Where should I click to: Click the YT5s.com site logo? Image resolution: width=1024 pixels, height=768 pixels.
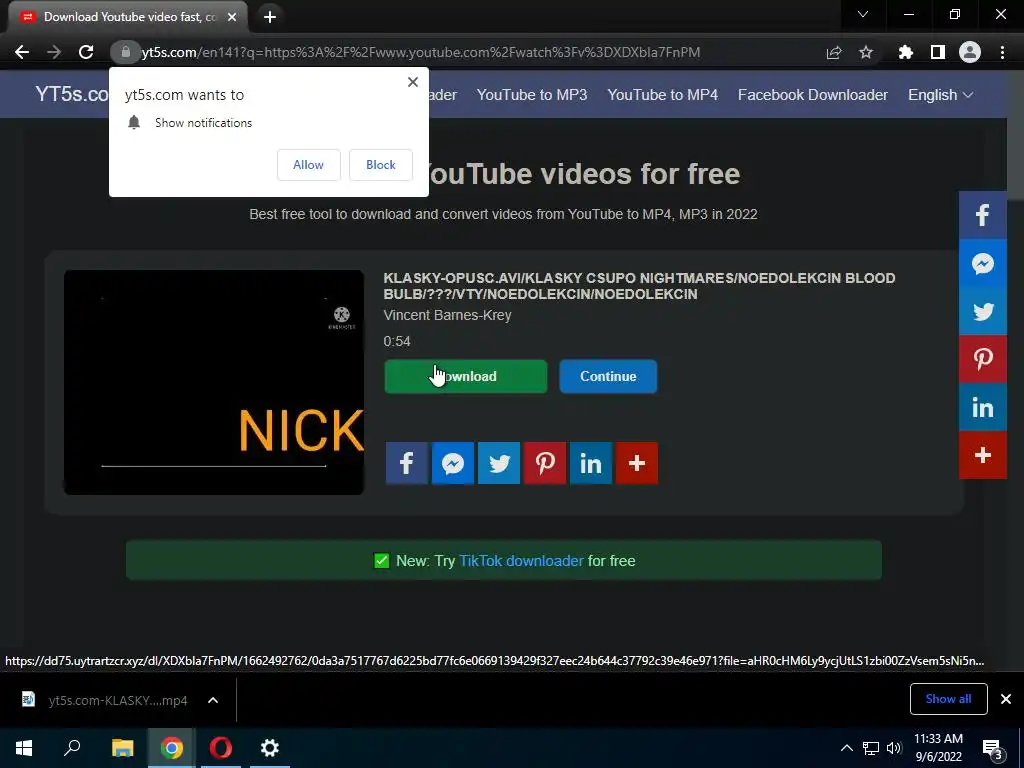click(x=72, y=94)
